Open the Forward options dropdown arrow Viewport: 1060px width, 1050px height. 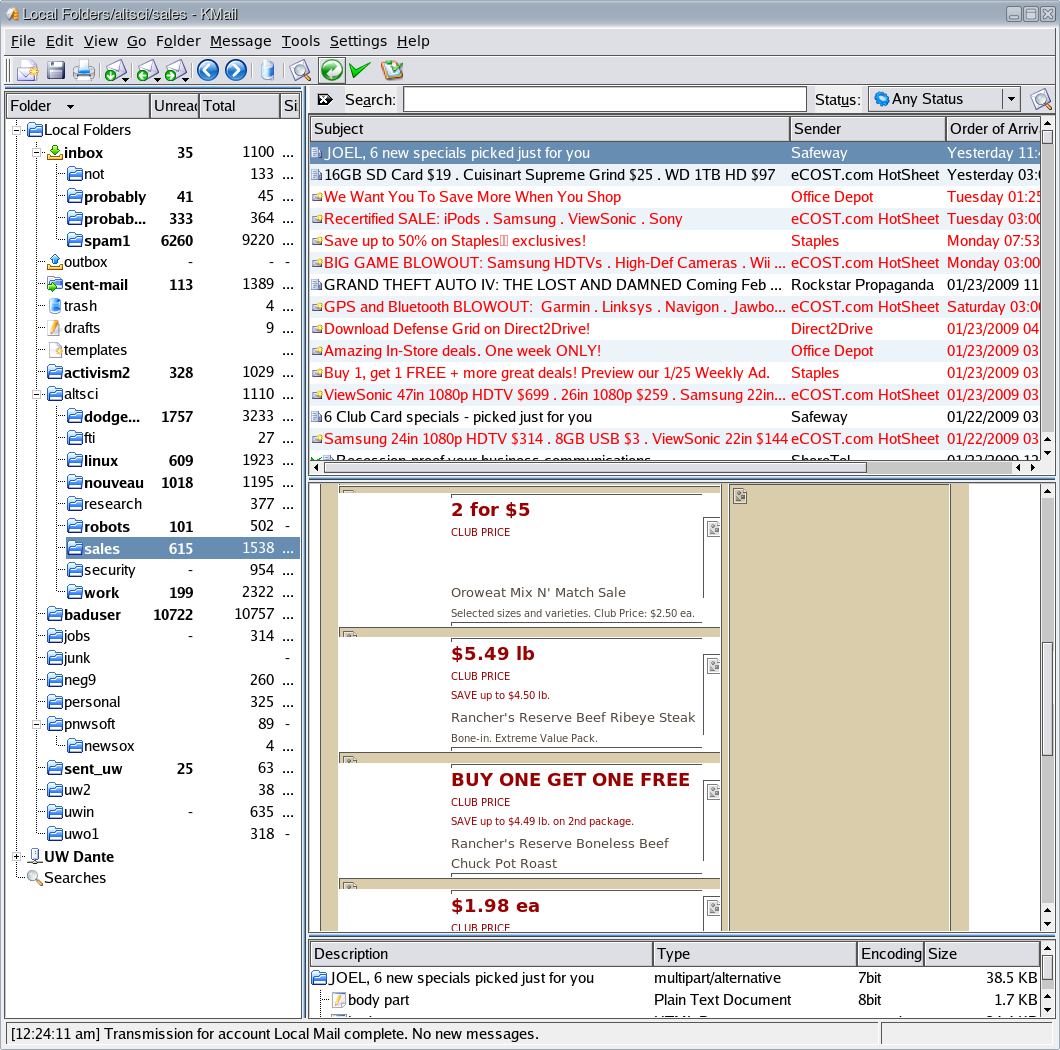click(186, 80)
